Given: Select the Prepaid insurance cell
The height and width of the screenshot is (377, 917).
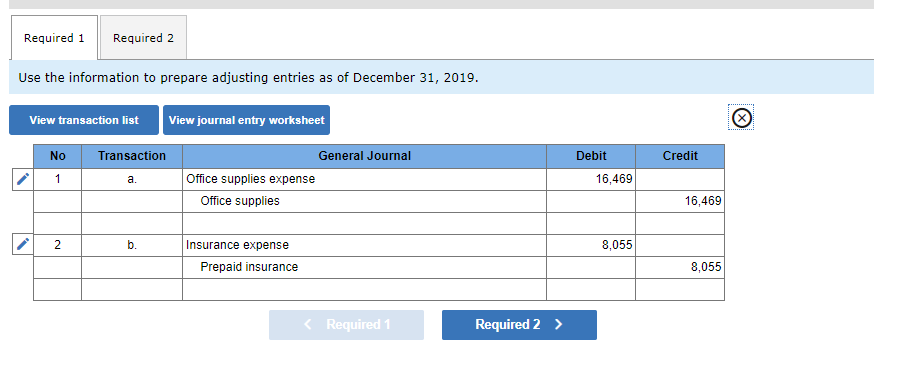Looking at the screenshot, I should (x=364, y=267).
